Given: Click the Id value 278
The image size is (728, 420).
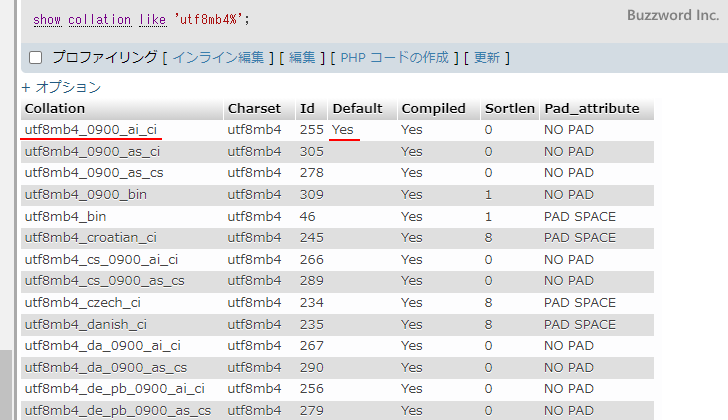Looking at the screenshot, I should pos(312,173).
